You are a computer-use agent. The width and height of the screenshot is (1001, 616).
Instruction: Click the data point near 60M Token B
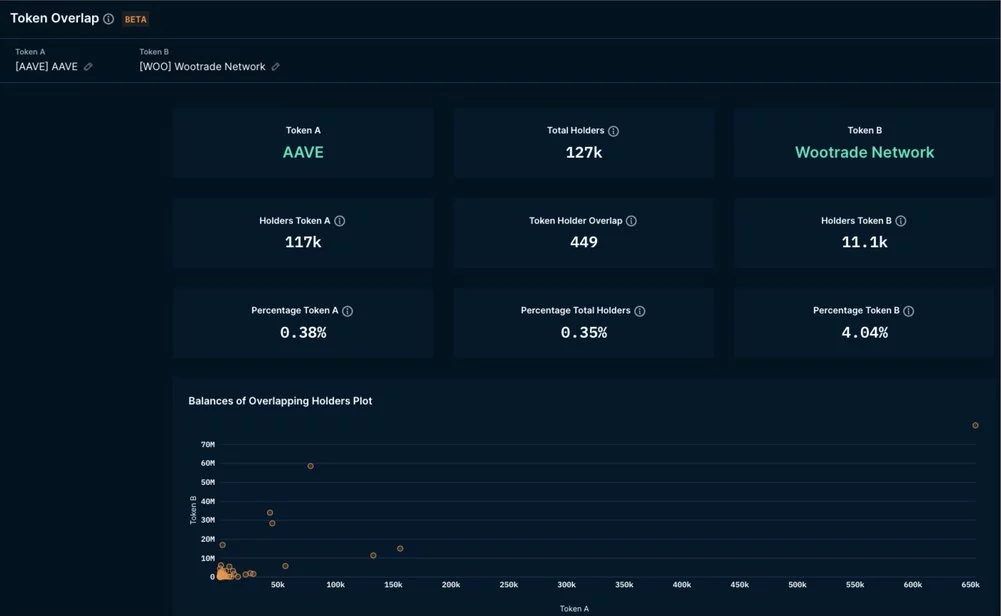(x=311, y=466)
